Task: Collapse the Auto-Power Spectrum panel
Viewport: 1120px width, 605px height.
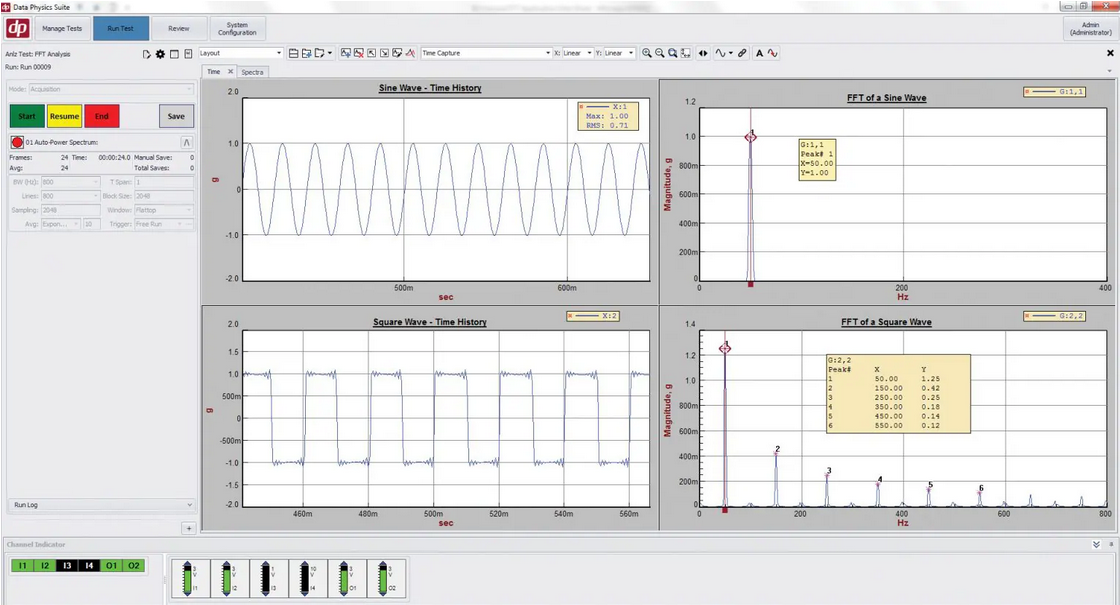Action: point(186,143)
